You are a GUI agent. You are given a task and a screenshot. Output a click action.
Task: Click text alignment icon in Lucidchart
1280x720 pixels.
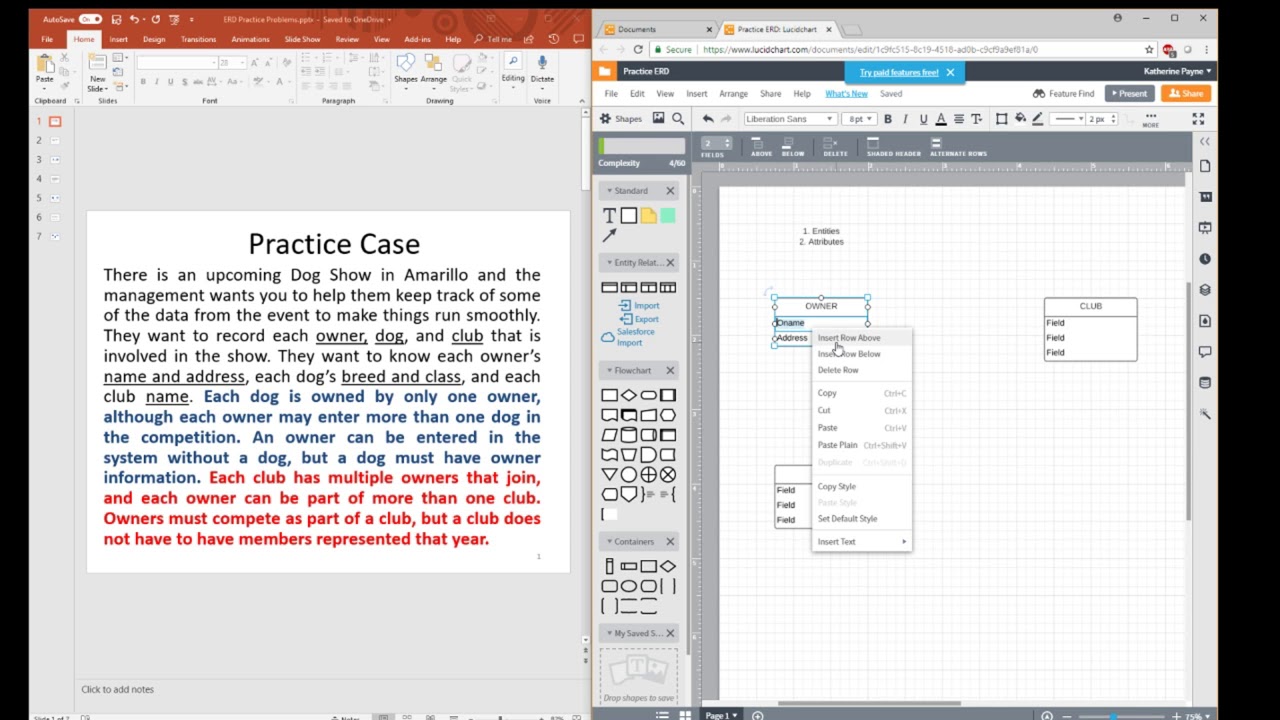click(959, 119)
